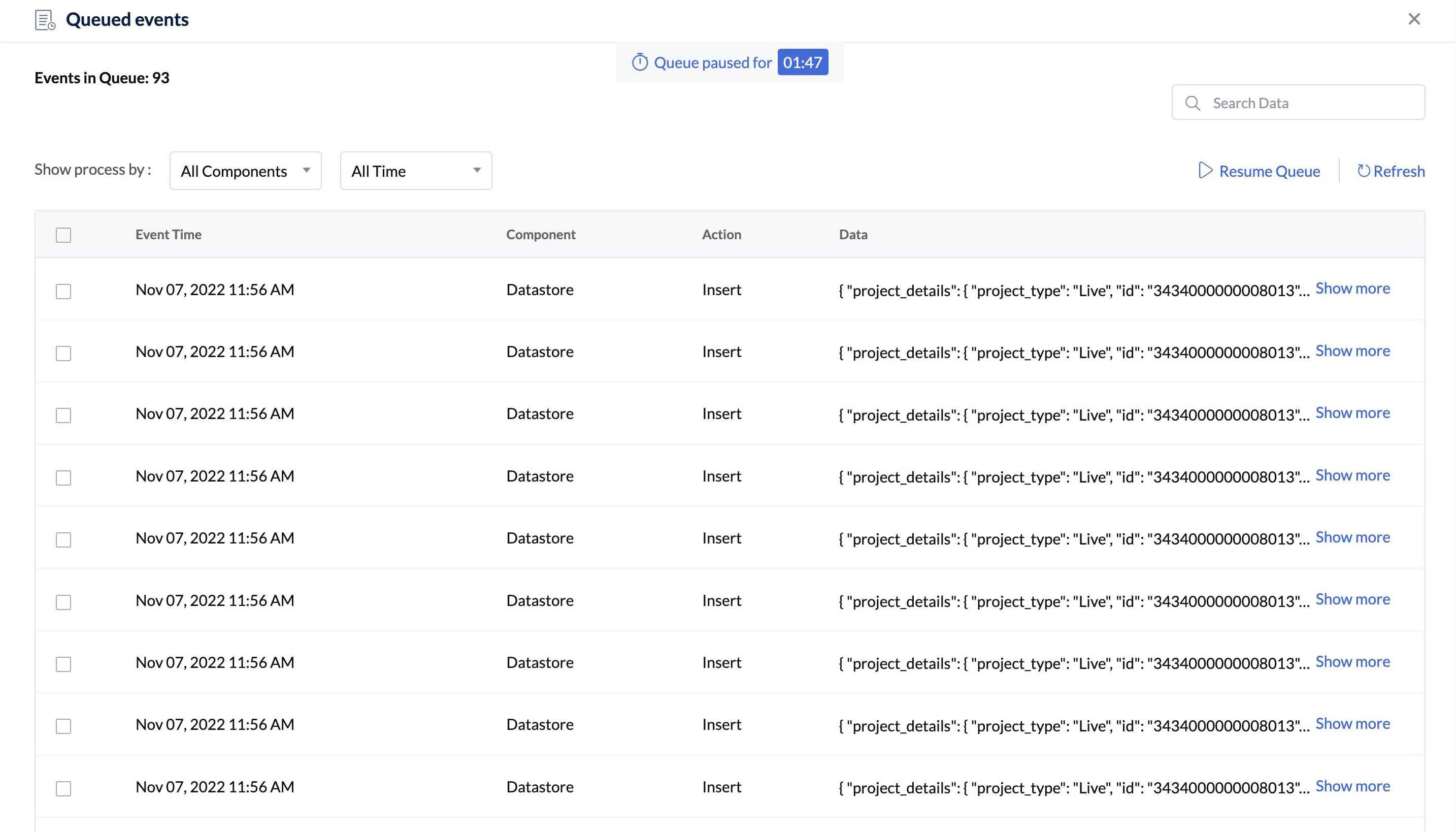Check the seventh event row checkbox
1456x832 pixels.
tap(63, 664)
